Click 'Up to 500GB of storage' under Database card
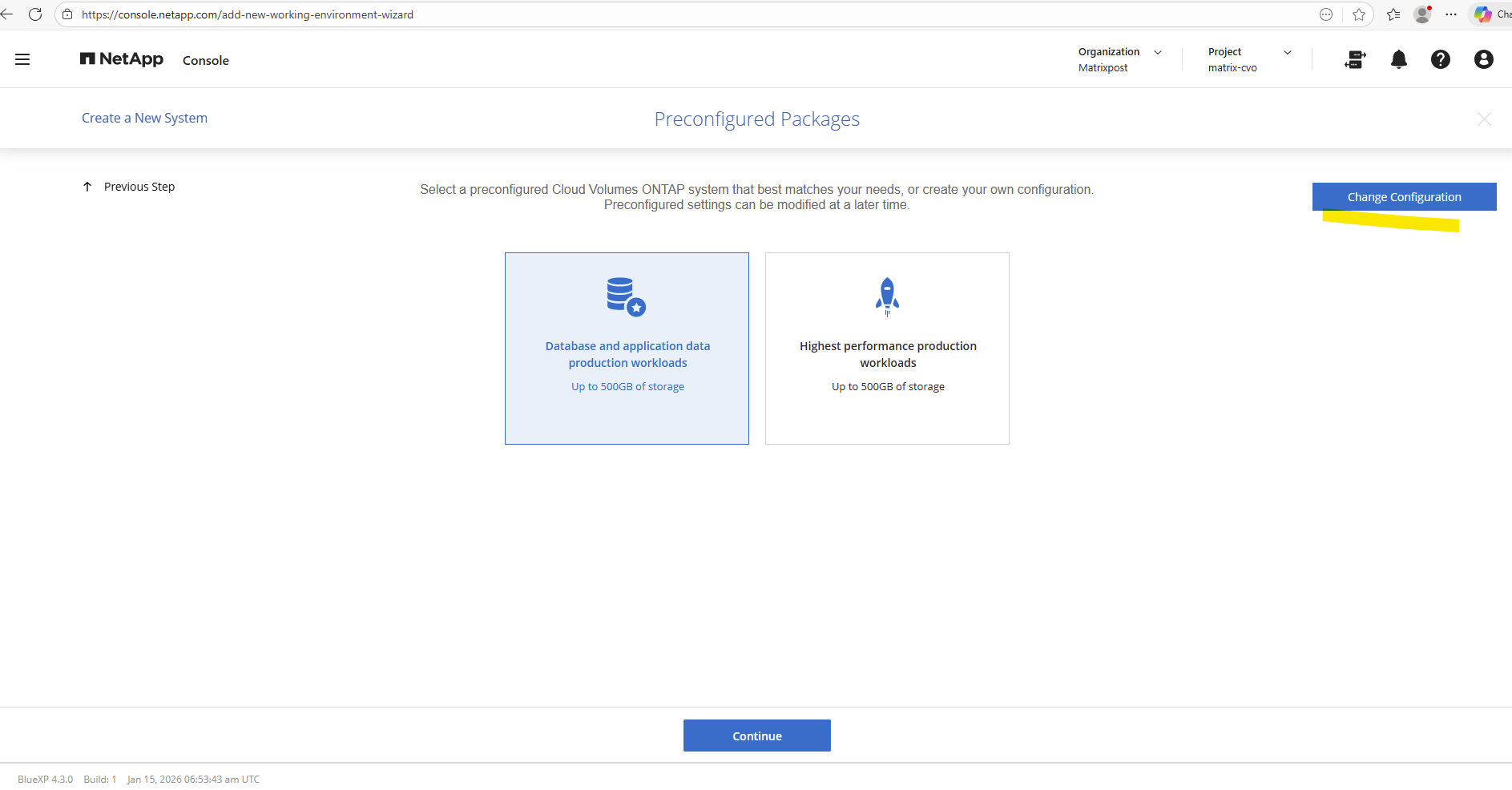 (627, 386)
